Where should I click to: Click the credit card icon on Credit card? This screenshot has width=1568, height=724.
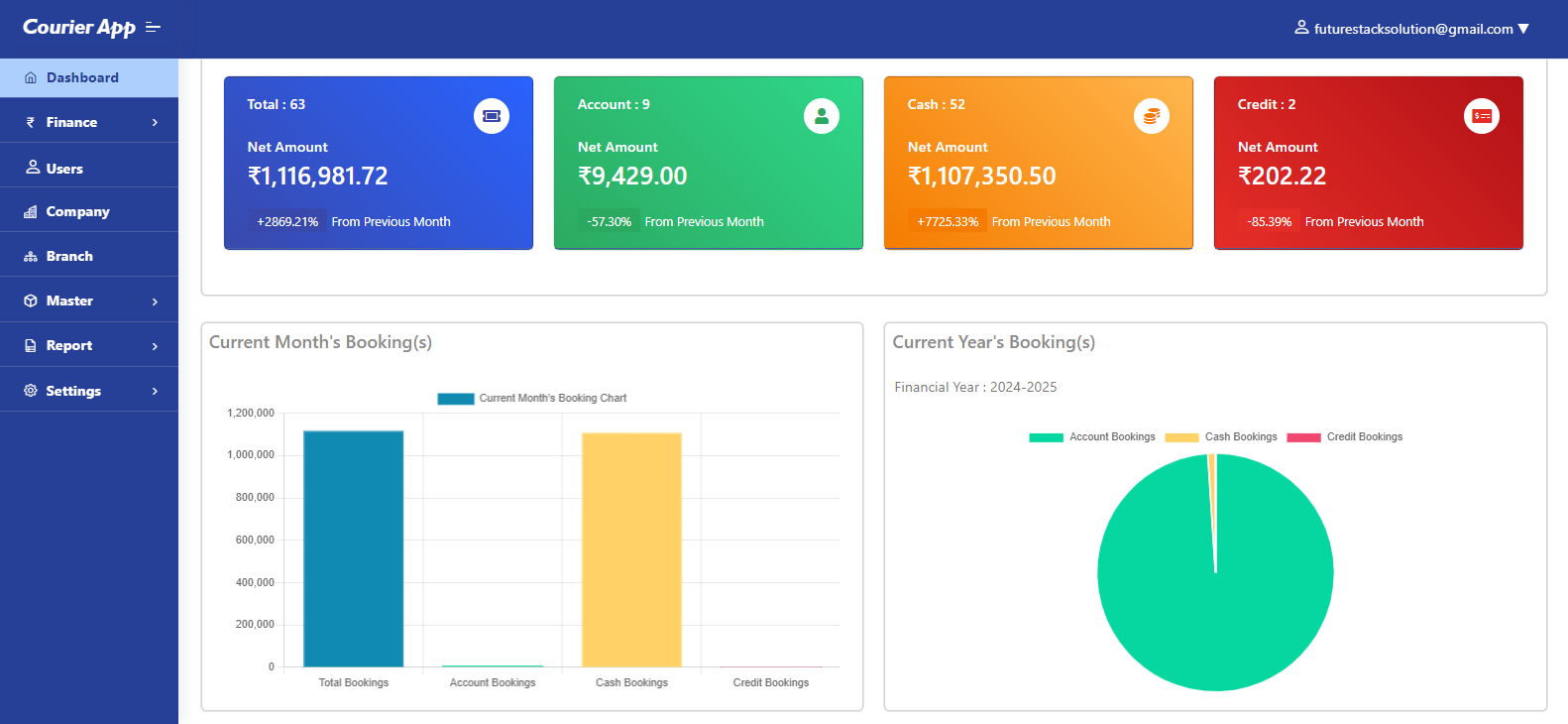click(x=1481, y=116)
